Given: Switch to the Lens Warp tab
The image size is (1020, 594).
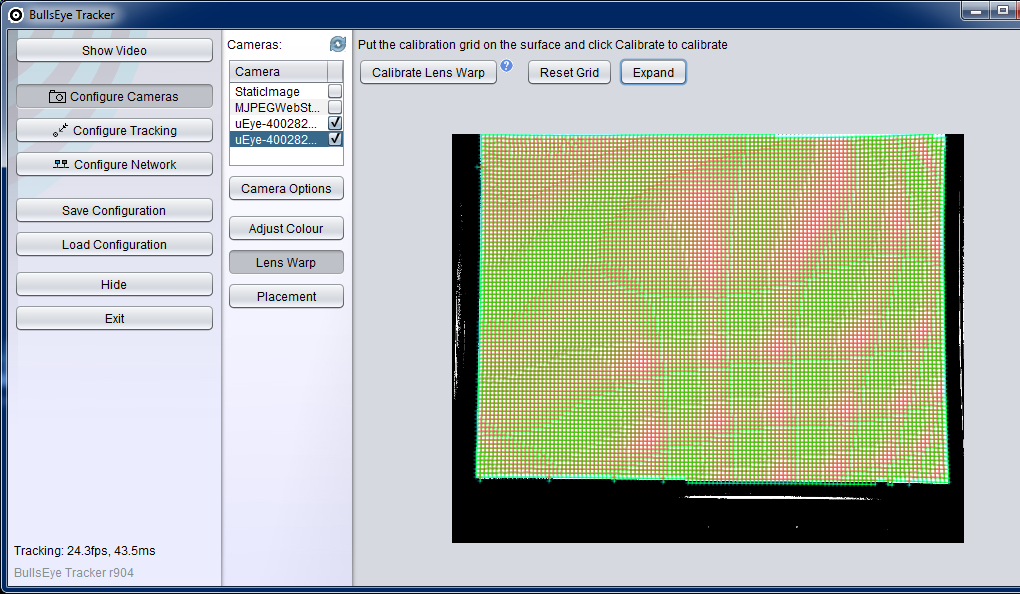Looking at the screenshot, I should (286, 263).
